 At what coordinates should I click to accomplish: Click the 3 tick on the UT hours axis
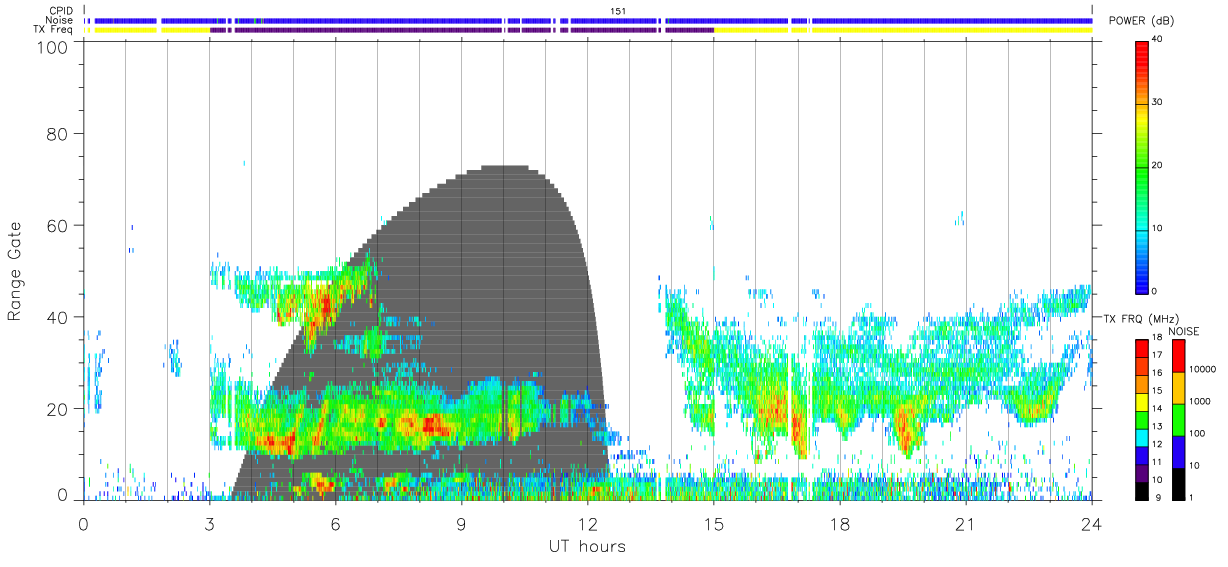pos(210,524)
